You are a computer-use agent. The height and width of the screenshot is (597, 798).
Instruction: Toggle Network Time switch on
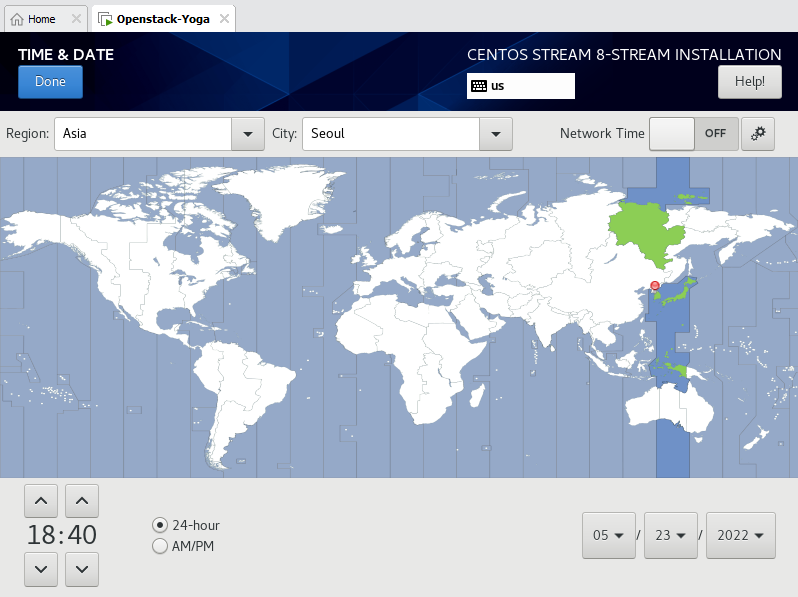click(694, 134)
